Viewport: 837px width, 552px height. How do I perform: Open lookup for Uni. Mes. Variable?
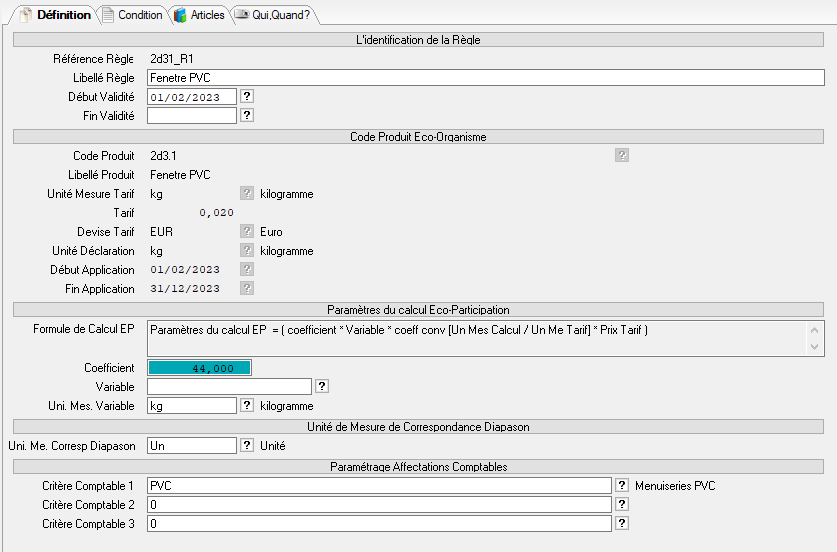point(247,406)
